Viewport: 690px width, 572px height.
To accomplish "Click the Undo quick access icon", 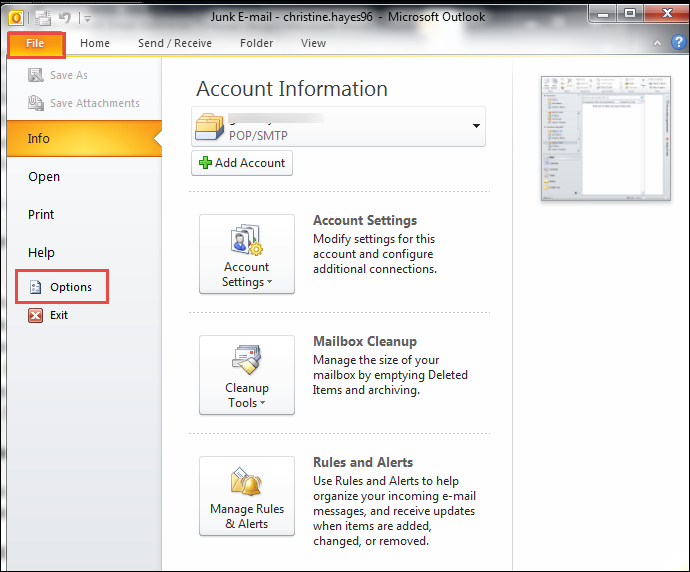I will (65, 17).
